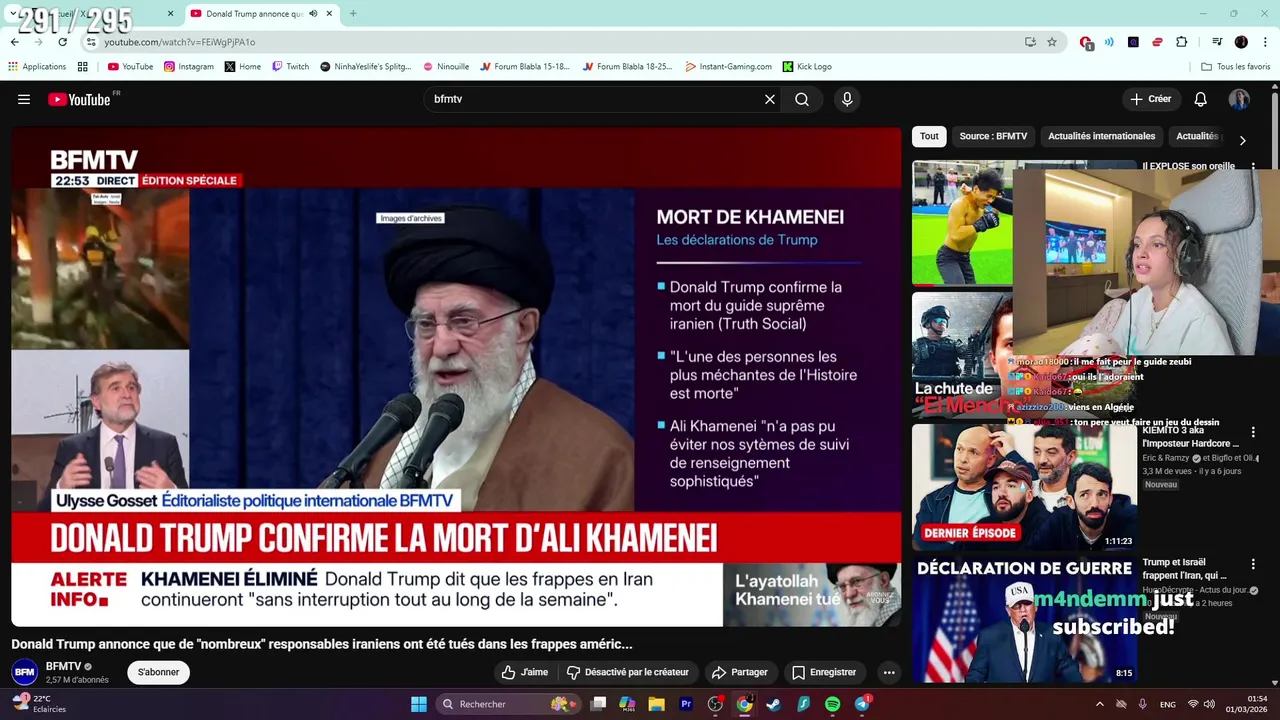This screenshot has width=1280, height=720.
Task: Save video with Enregistrer
Action: pos(825,672)
